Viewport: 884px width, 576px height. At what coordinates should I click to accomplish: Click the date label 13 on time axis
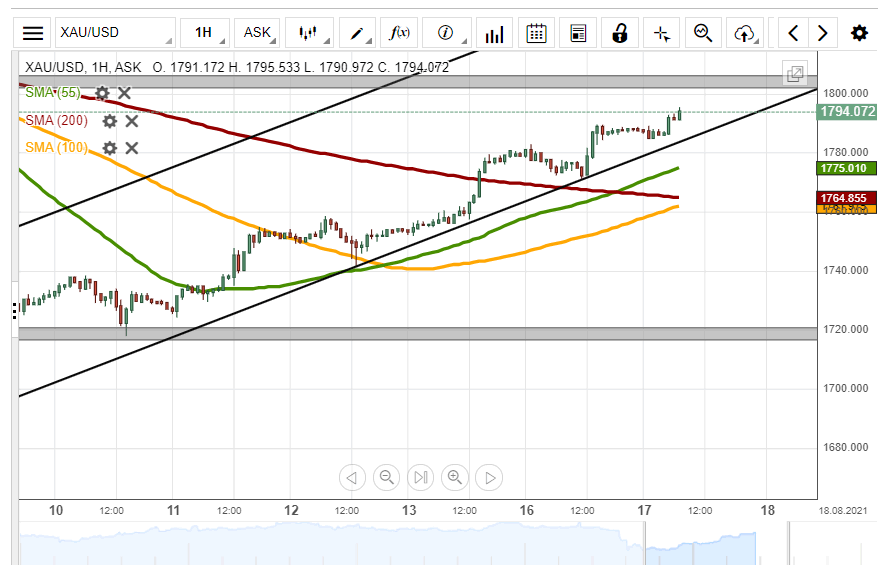409,511
